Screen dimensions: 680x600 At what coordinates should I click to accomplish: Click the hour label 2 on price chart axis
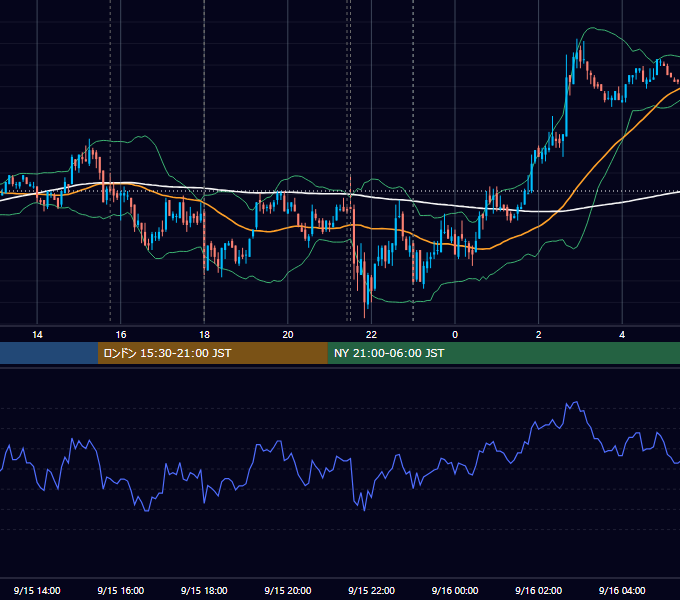pyautogui.click(x=539, y=335)
